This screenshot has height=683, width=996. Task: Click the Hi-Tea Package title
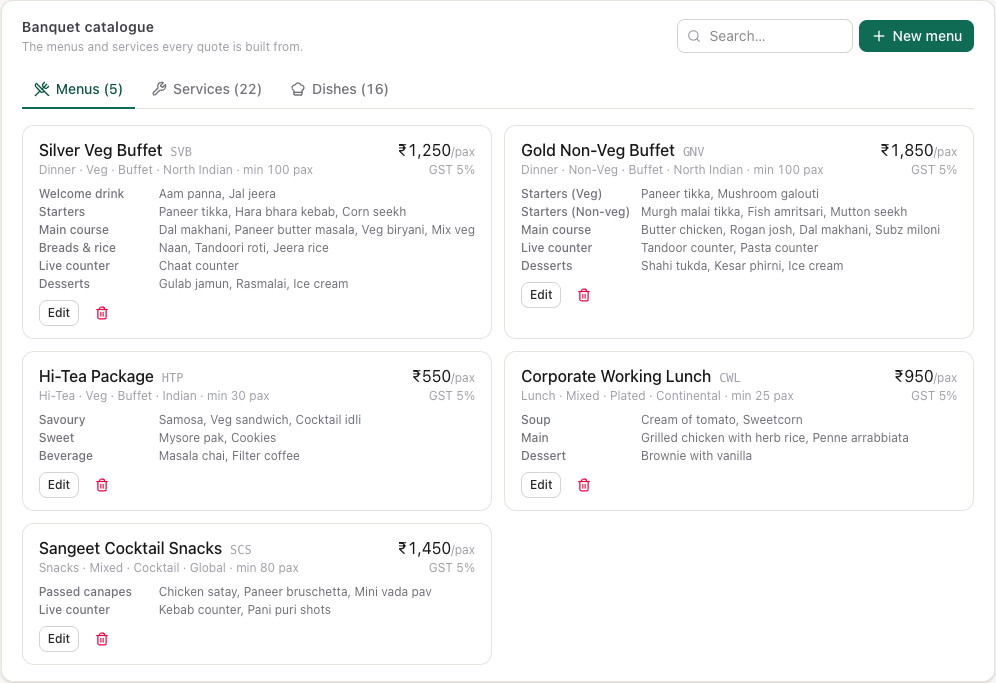pyautogui.click(x=96, y=377)
